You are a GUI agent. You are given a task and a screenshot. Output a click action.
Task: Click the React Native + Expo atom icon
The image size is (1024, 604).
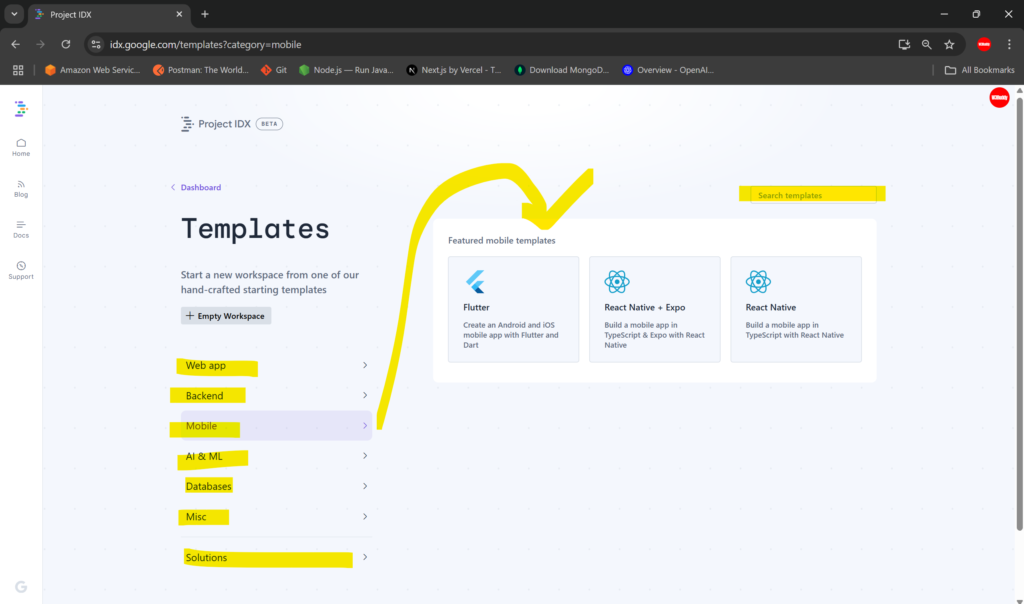(616, 281)
